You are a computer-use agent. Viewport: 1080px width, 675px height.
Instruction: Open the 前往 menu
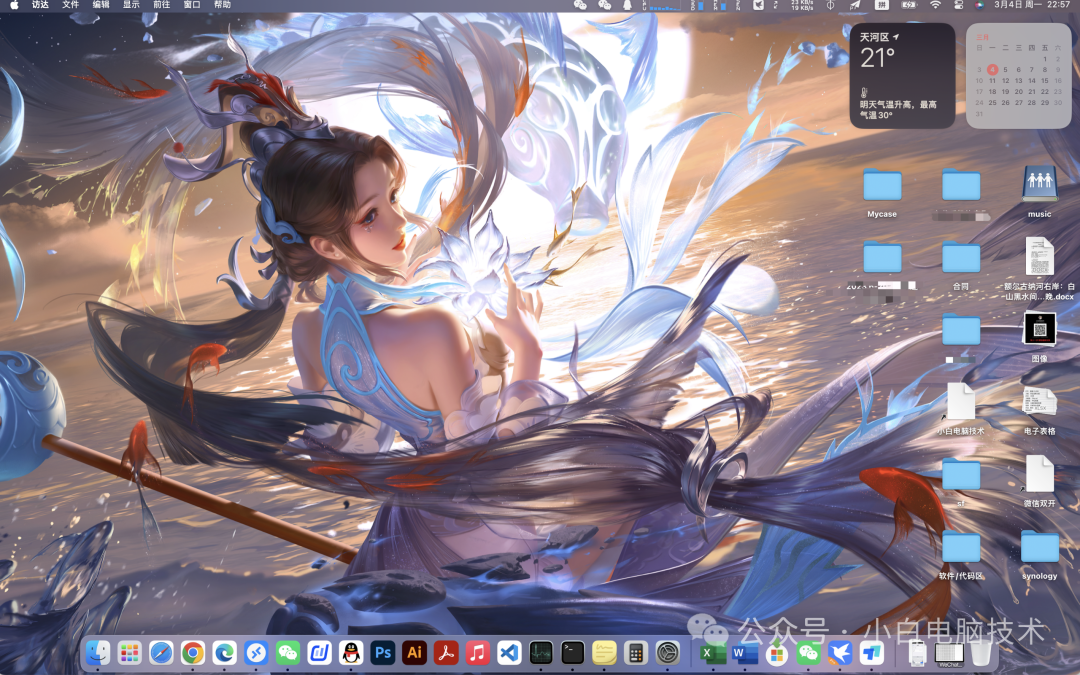(162, 5)
